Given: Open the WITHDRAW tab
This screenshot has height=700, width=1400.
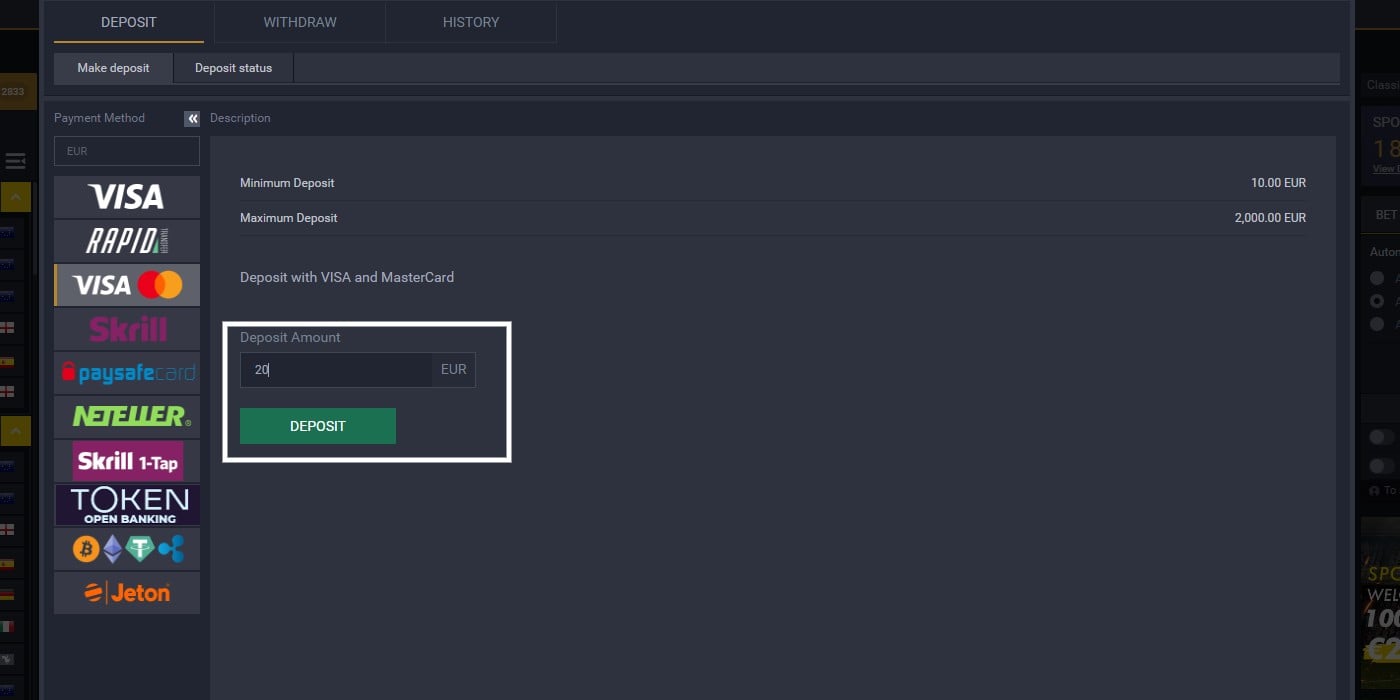Looking at the screenshot, I should point(300,22).
